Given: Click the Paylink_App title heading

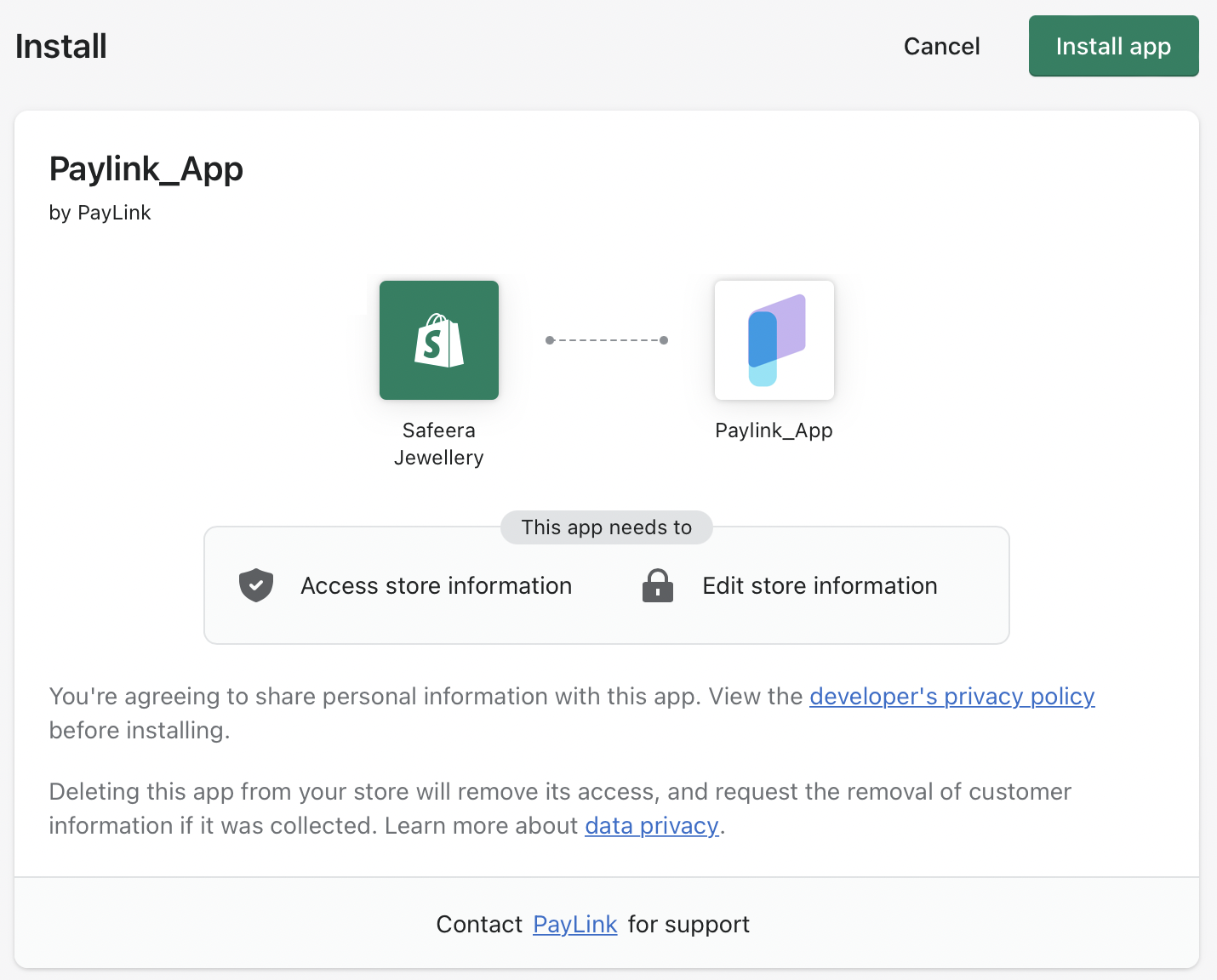Looking at the screenshot, I should (146, 169).
